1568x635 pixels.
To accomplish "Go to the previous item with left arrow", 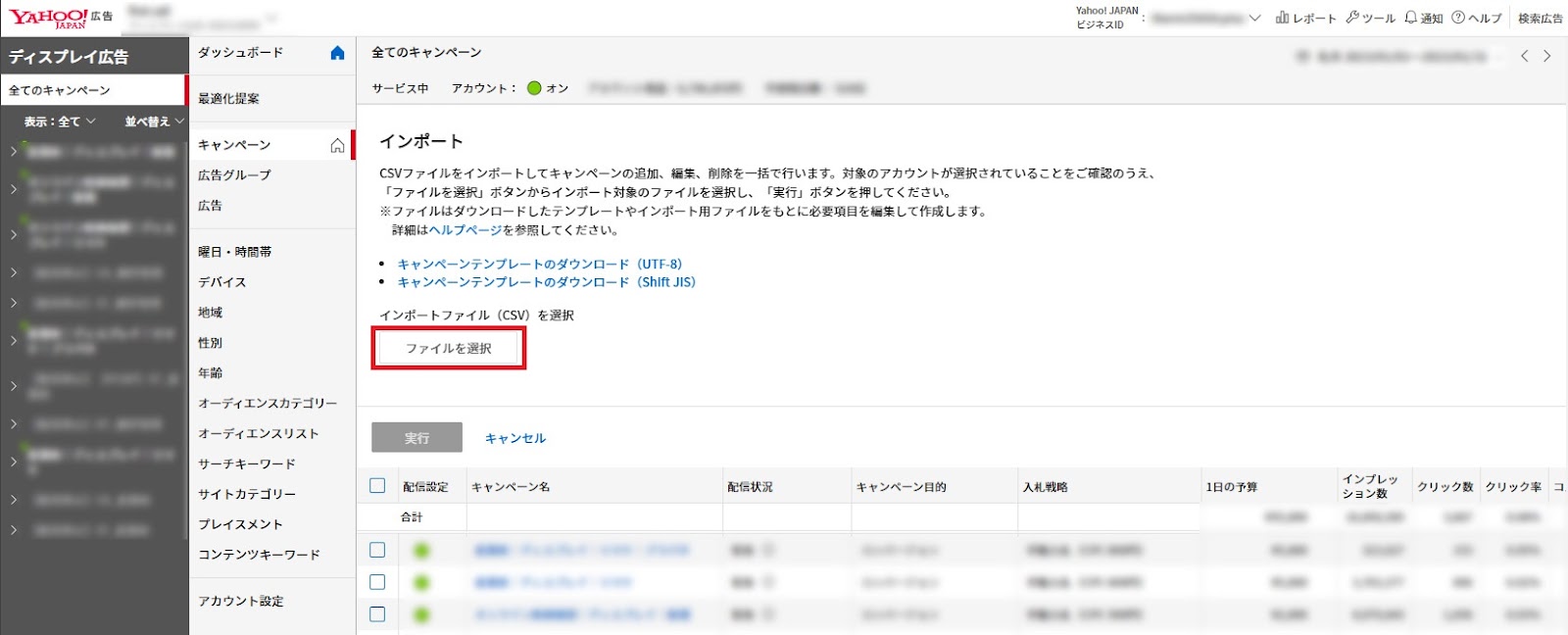I will point(1524,56).
